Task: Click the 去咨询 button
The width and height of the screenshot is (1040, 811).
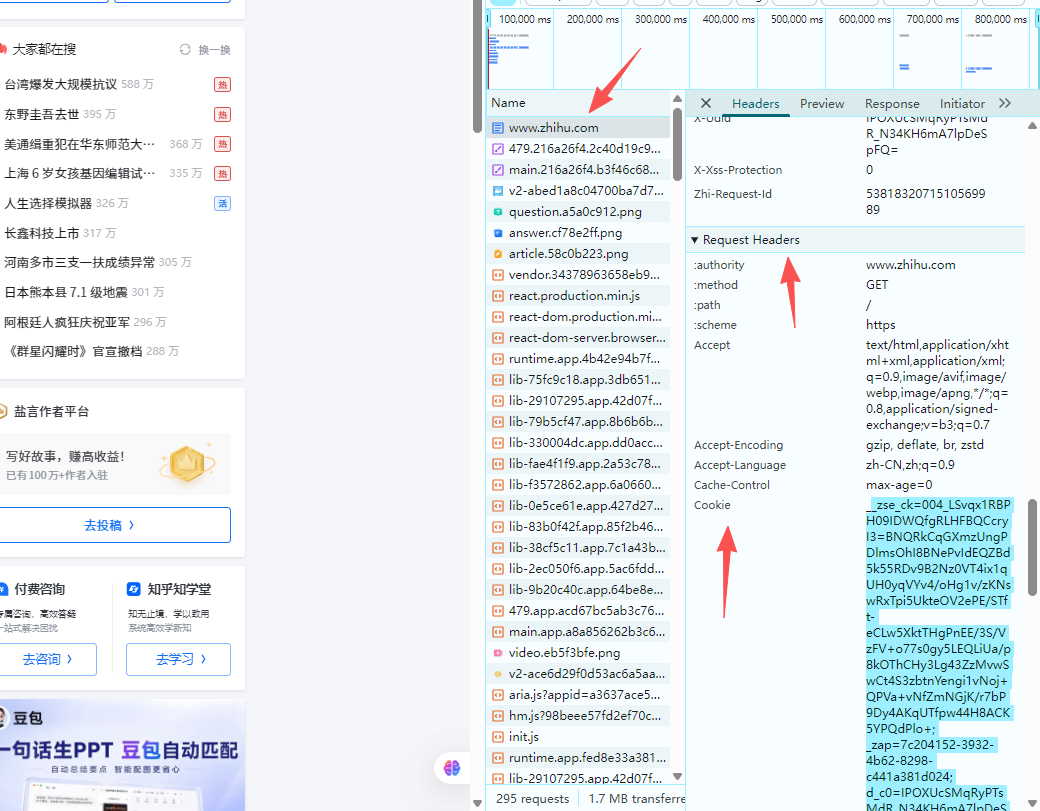Action: pyautogui.click(x=48, y=659)
